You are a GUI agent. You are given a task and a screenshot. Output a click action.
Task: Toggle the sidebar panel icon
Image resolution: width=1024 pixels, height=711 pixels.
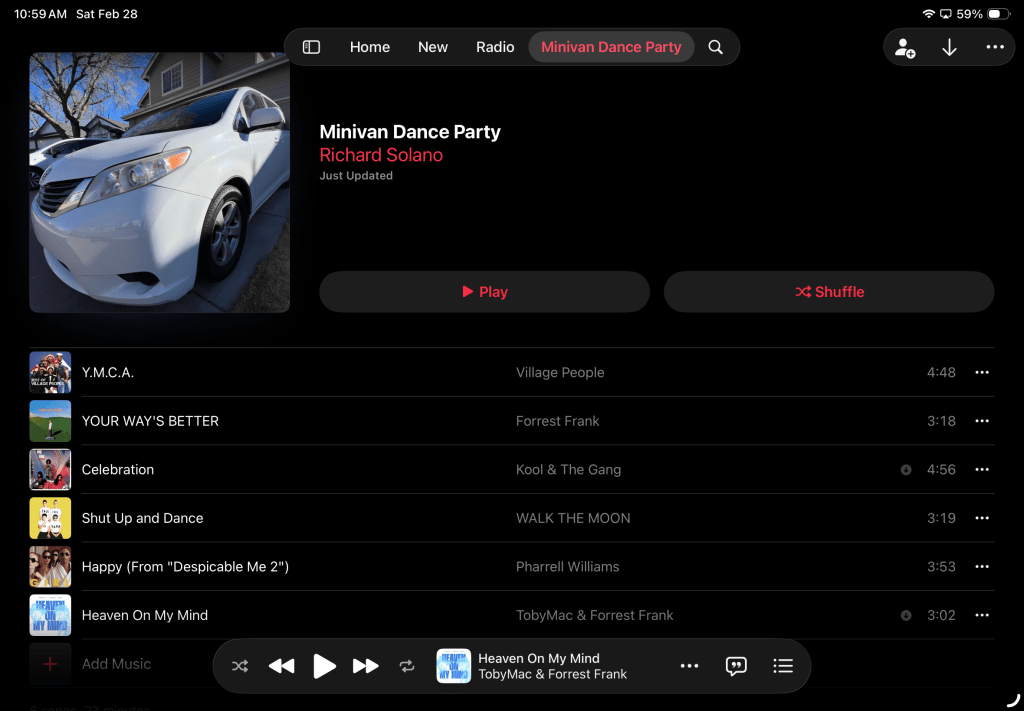point(311,47)
